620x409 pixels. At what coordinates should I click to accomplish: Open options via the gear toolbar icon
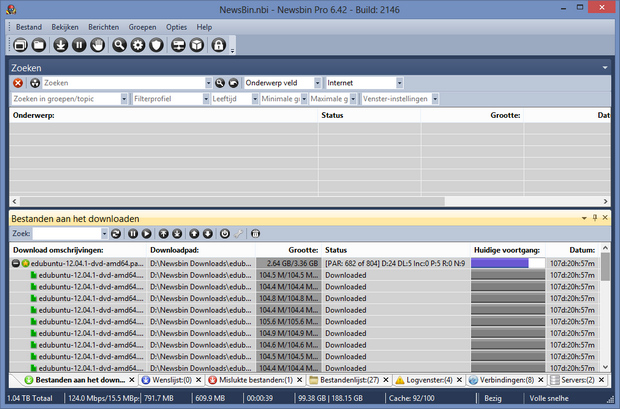tap(138, 45)
